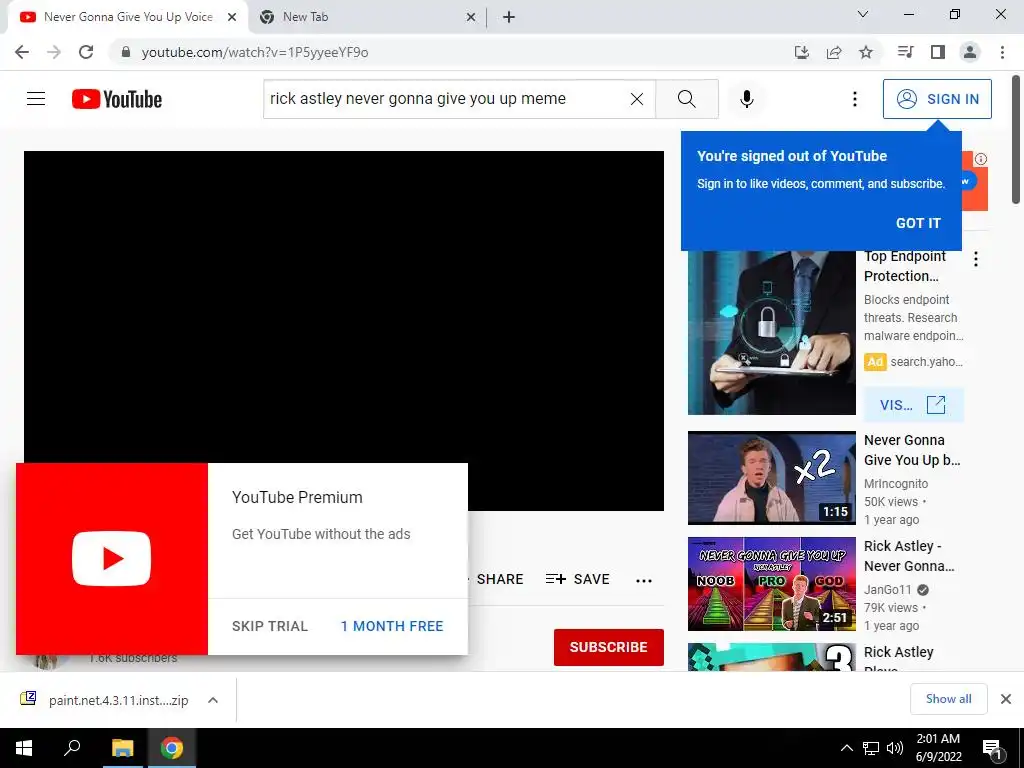Click the Chrome taskbar icon
Screen dimensions: 1024x768
pos(172,748)
